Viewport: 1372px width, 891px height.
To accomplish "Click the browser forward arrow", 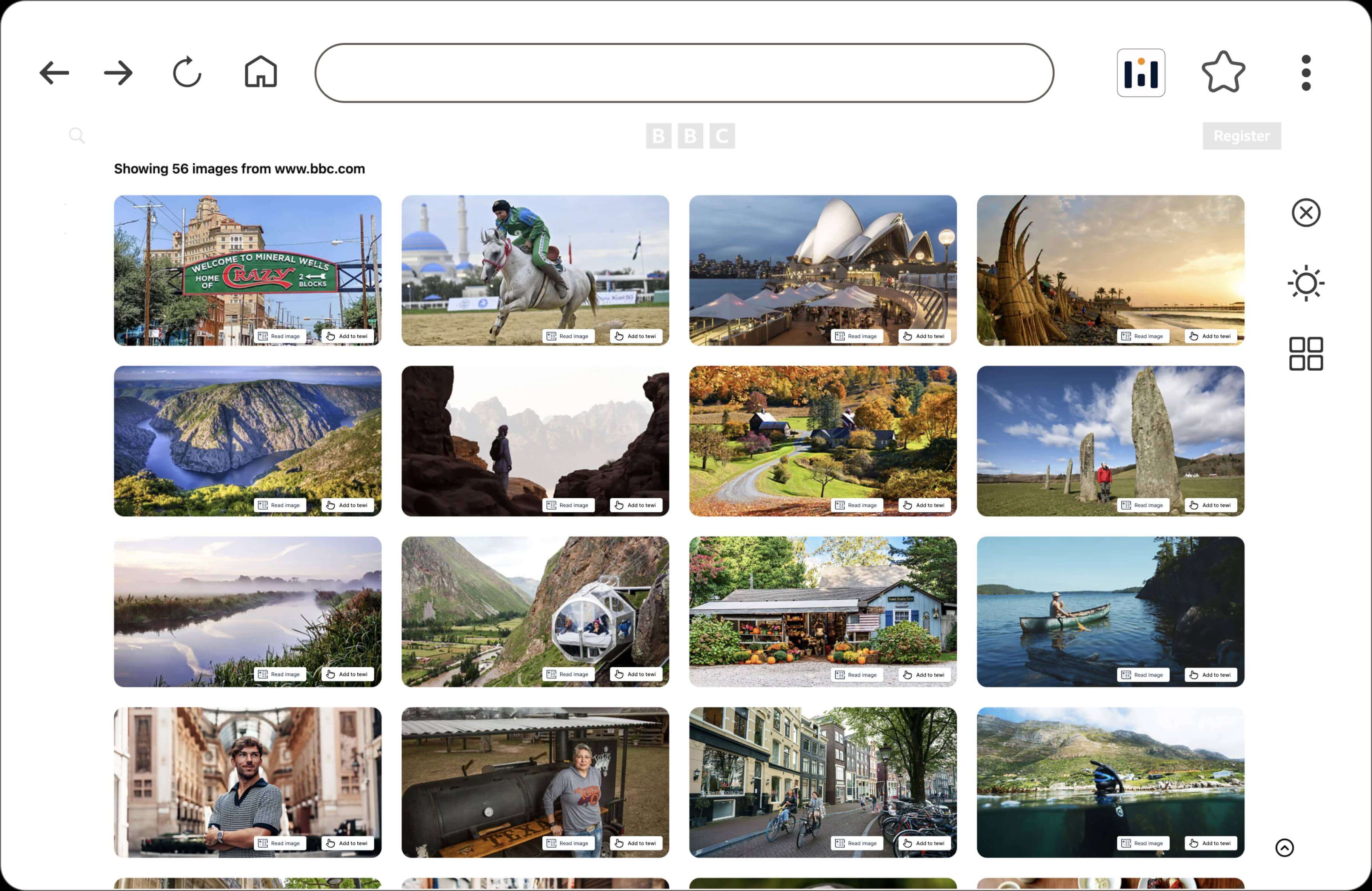I will point(118,73).
